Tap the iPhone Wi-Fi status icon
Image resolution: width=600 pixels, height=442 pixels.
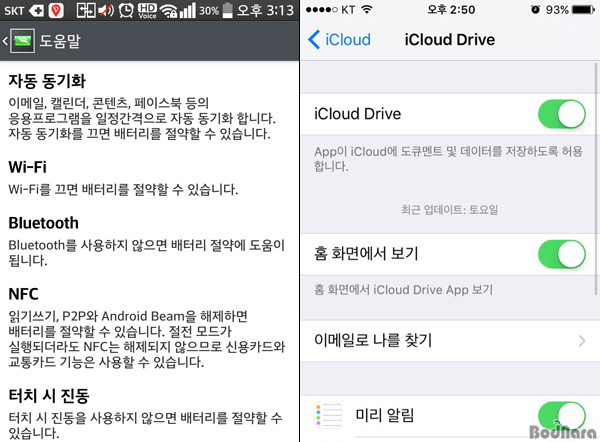click(x=367, y=10)
